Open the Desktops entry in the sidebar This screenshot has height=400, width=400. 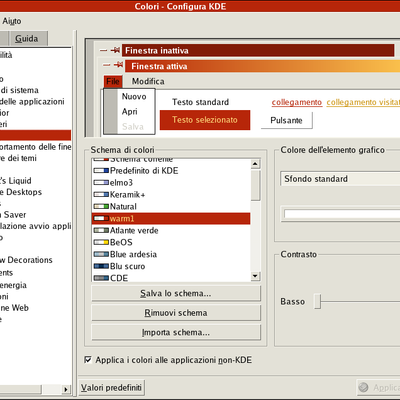click(21, 192)
